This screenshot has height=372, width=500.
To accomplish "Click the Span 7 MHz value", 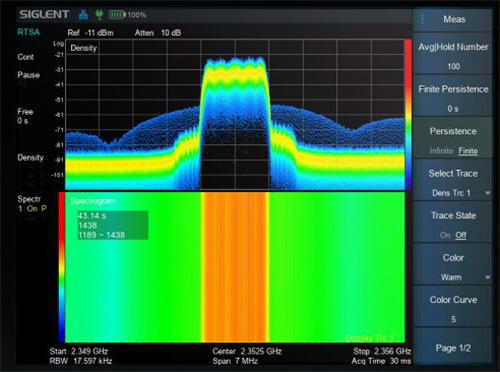I will [x=235, y=361].
